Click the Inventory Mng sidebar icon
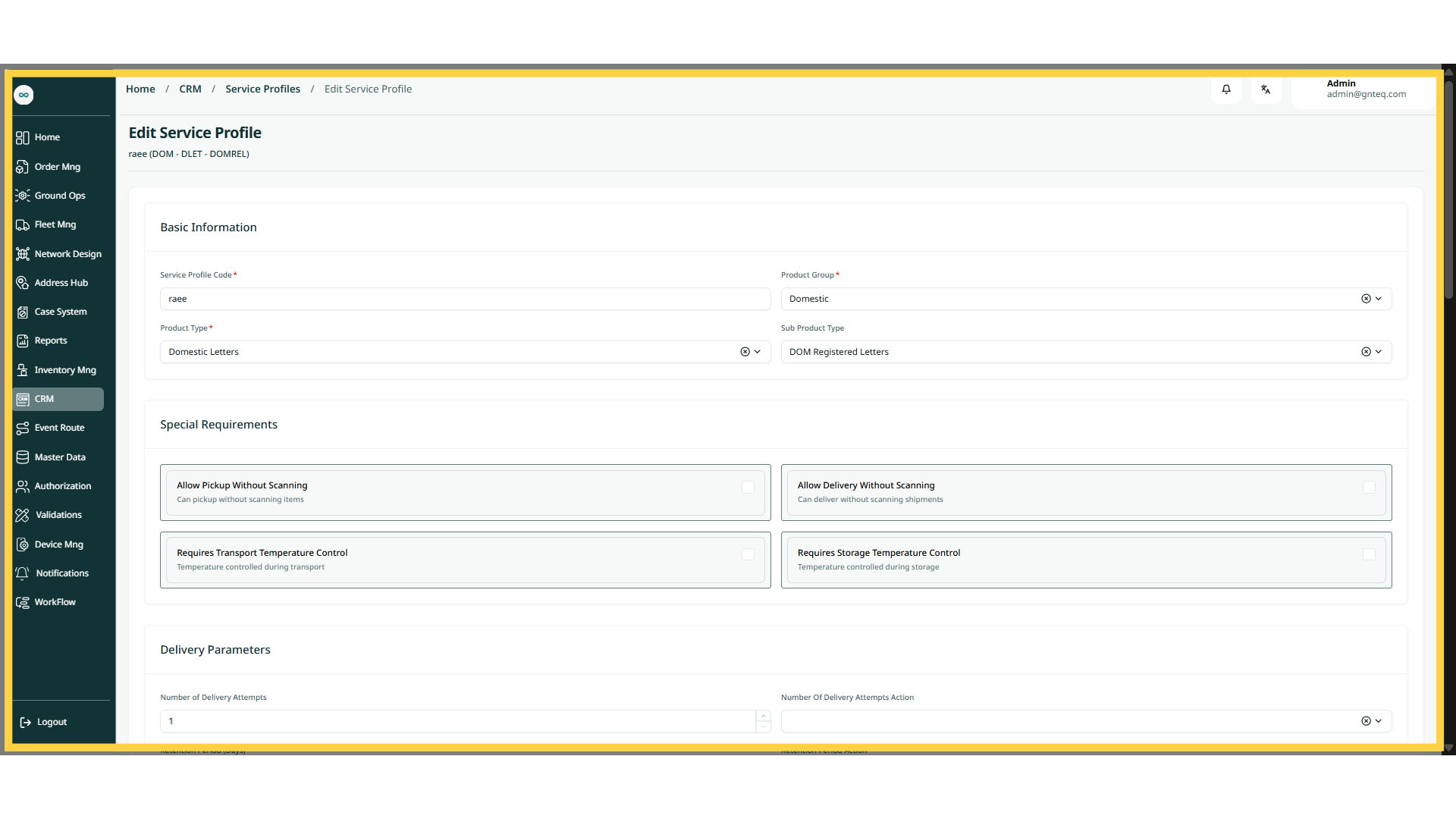The width and height of the screenshot is (1456, 819). (23, 370)
